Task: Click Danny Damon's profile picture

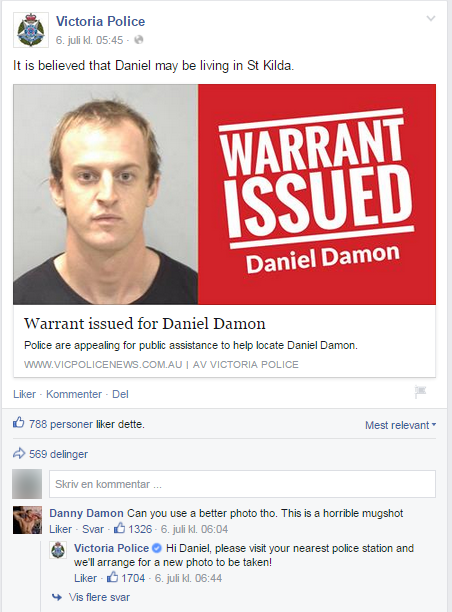Action: (27, 520)
